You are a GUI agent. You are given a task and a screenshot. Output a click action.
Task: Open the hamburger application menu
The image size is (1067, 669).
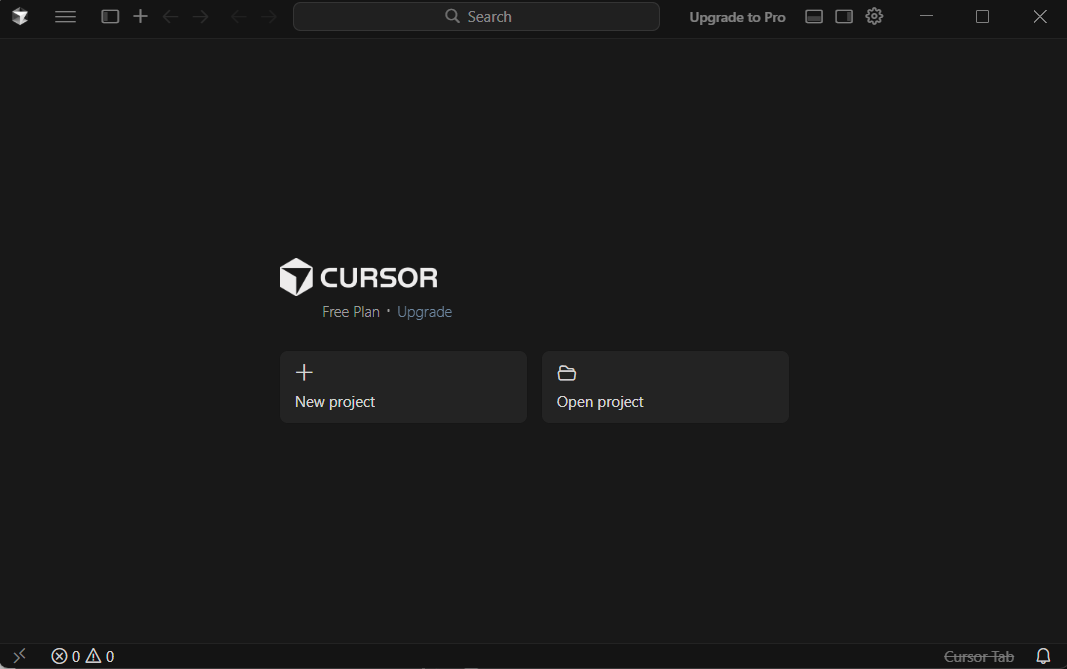65,16
